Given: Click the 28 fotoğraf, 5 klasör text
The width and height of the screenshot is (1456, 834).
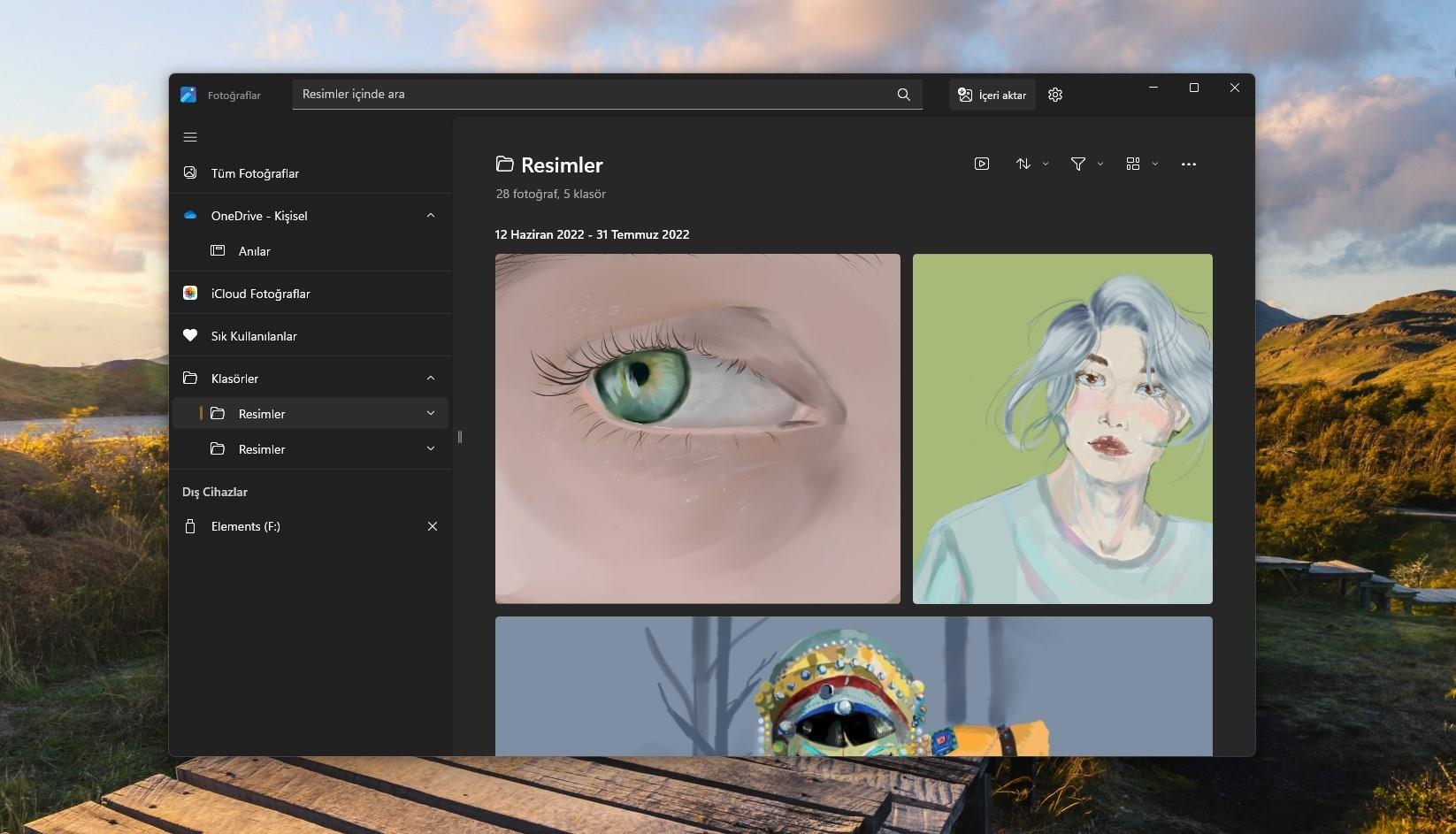Looking at the screenshot, I should point(550,194).
